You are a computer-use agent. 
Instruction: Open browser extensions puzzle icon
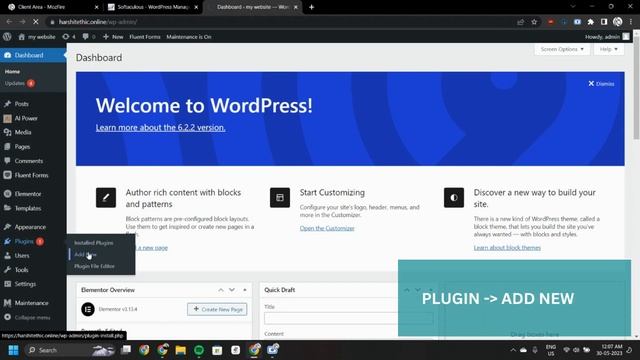click(x=591, y=22)
